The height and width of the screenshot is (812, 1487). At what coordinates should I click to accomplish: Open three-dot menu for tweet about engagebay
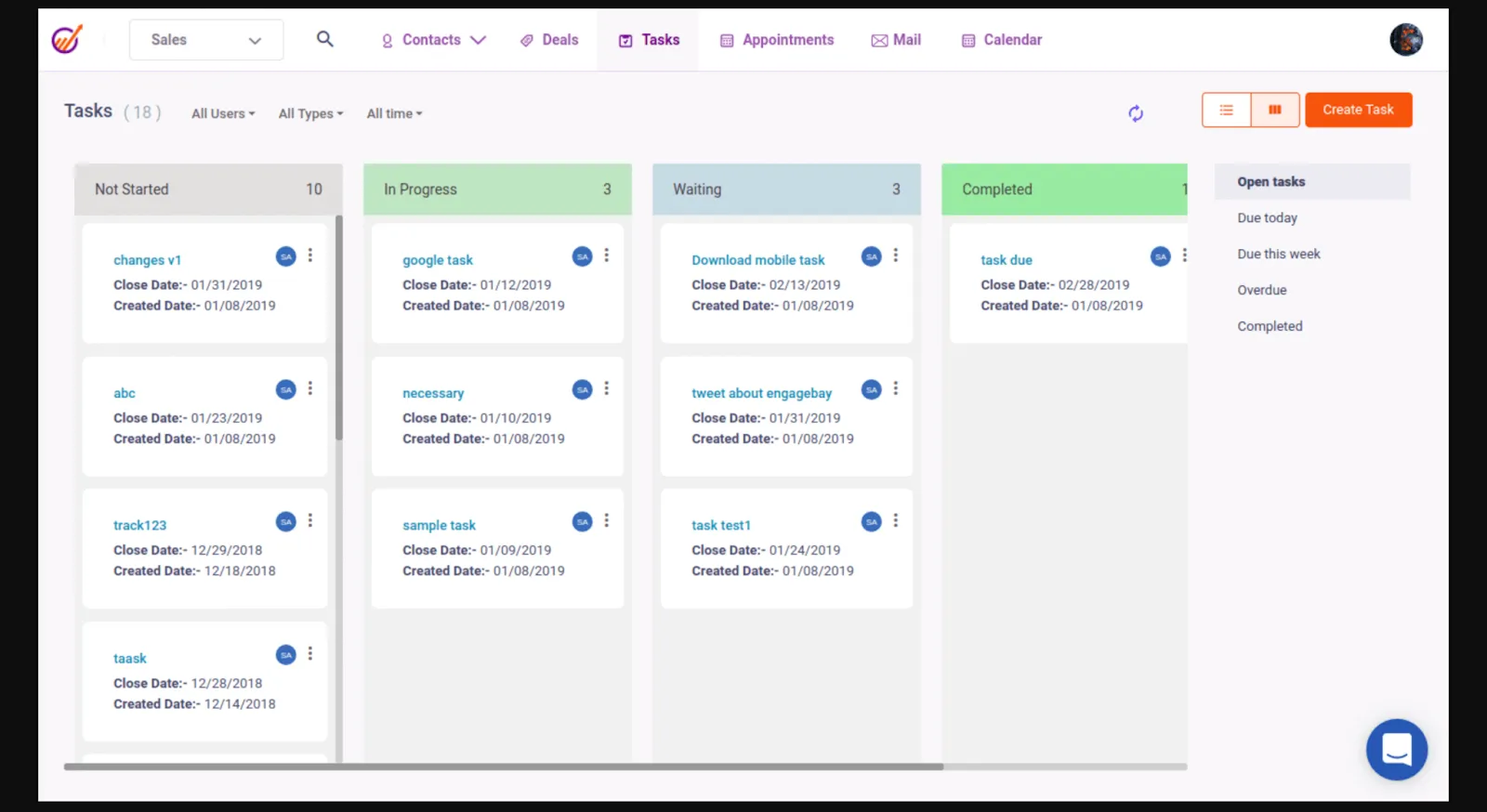pos(896,388)
